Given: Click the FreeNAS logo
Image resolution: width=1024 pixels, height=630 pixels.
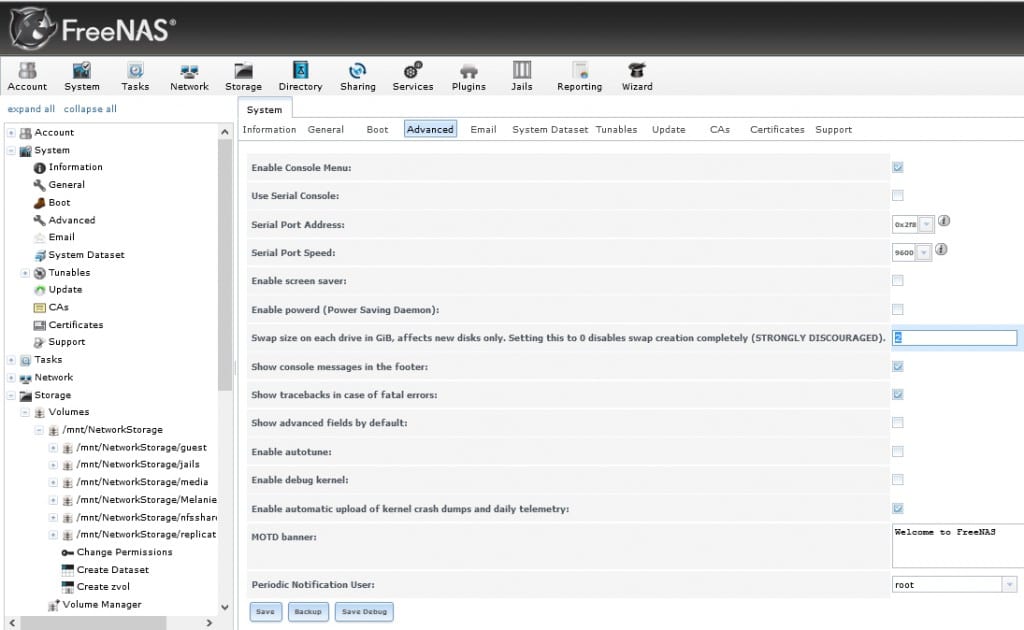Looking at the screenshot, I should pyautogui.click(x=93, y=29).
